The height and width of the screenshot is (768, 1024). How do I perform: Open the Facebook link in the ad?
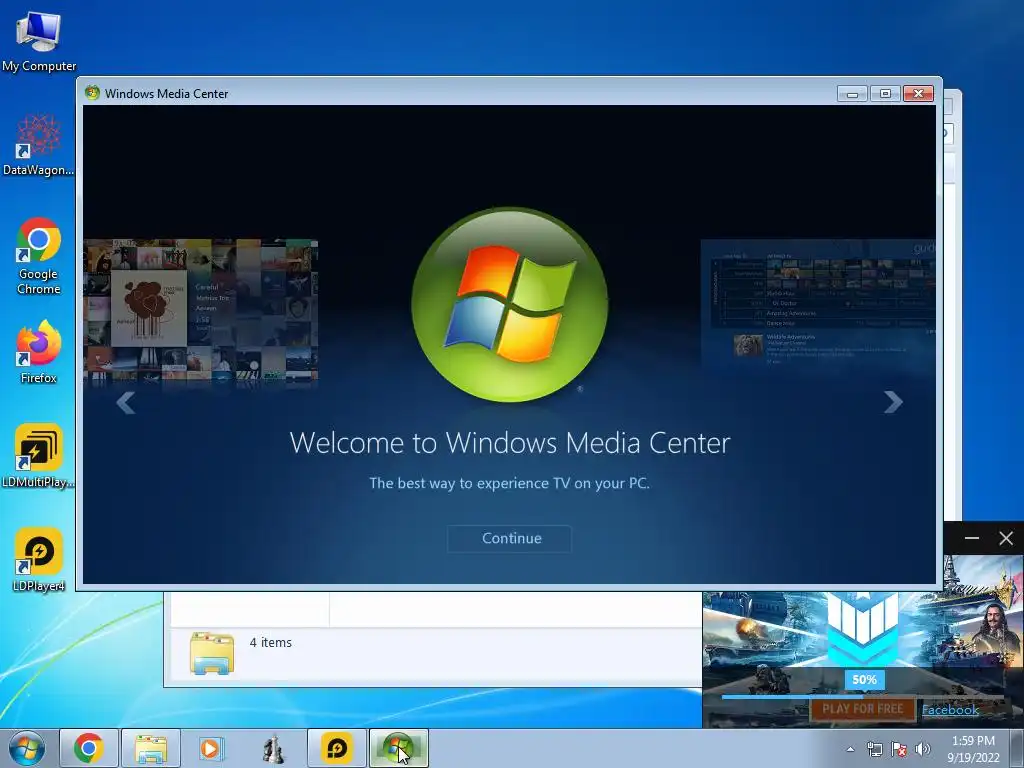(950, 710)
